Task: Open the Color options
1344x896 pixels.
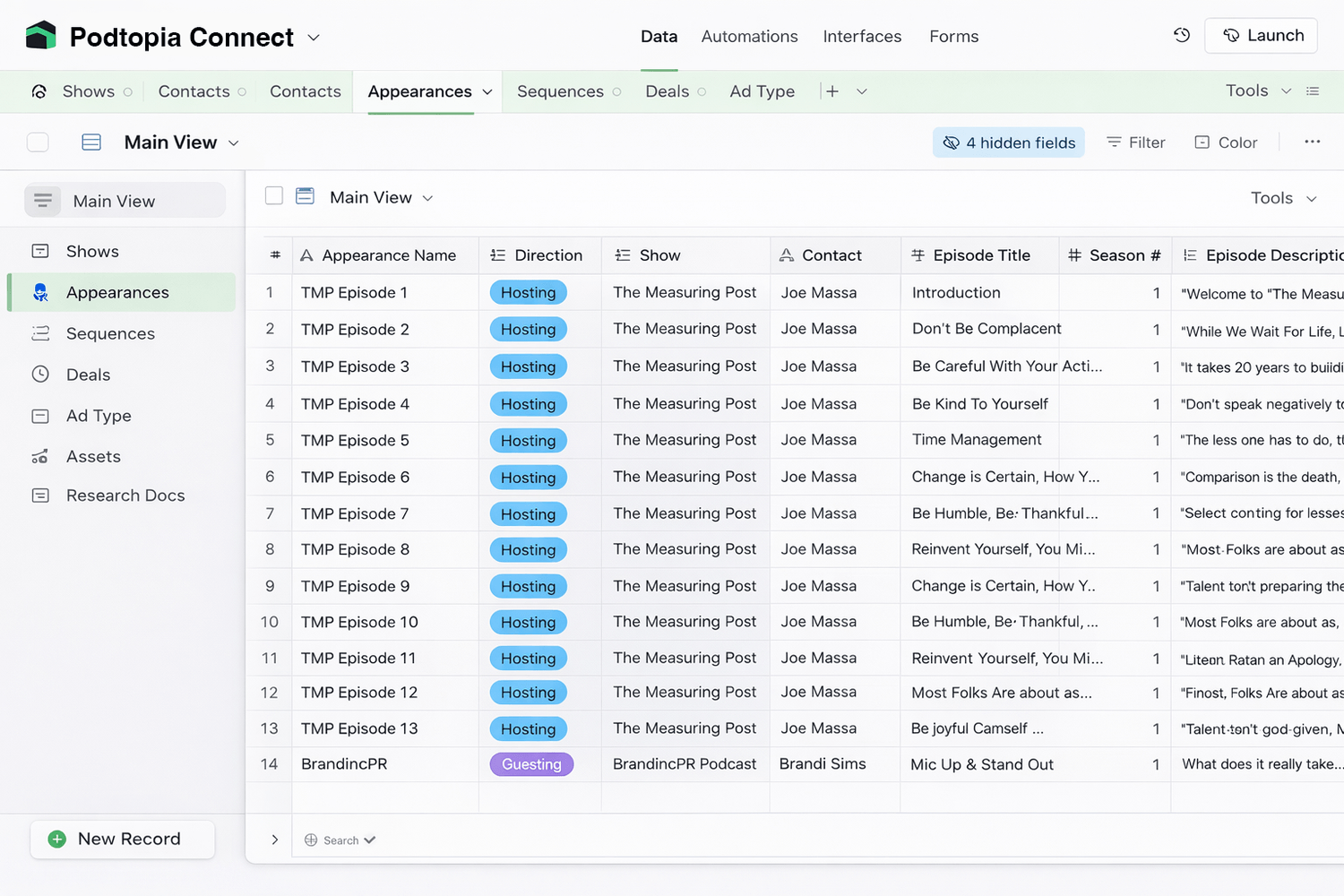Action: pos(1226,142)
